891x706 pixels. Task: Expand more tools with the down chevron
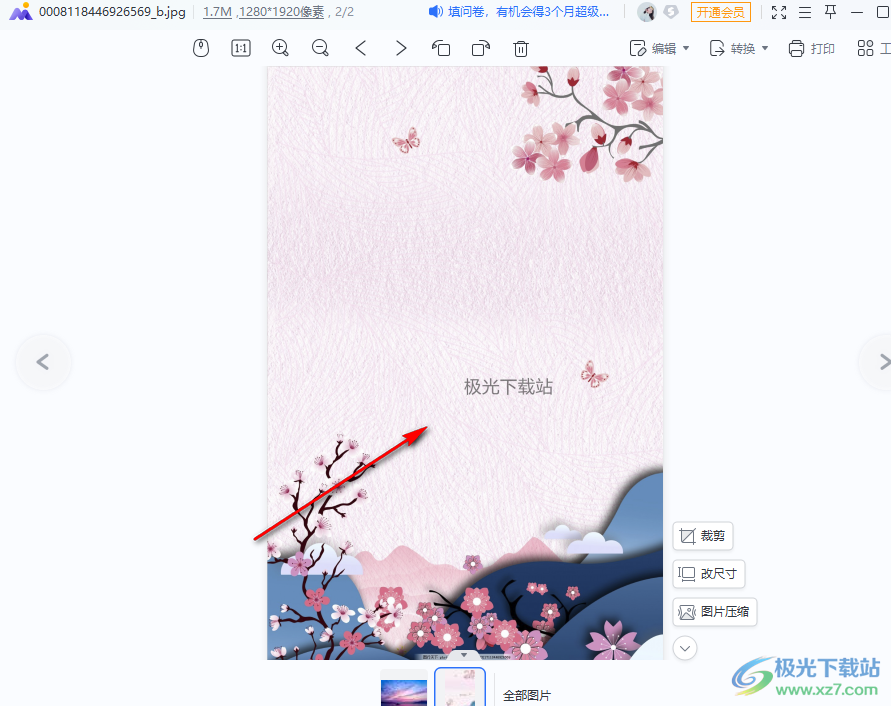coord(685,648)
